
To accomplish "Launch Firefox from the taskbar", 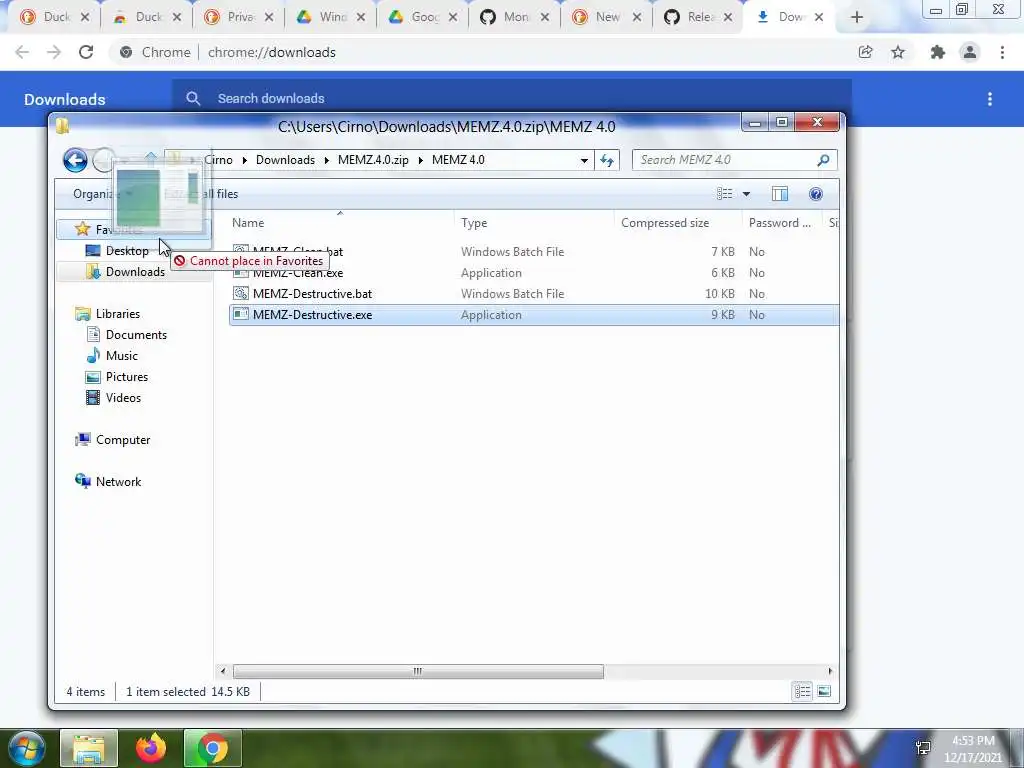I will (x=151, y=748).
